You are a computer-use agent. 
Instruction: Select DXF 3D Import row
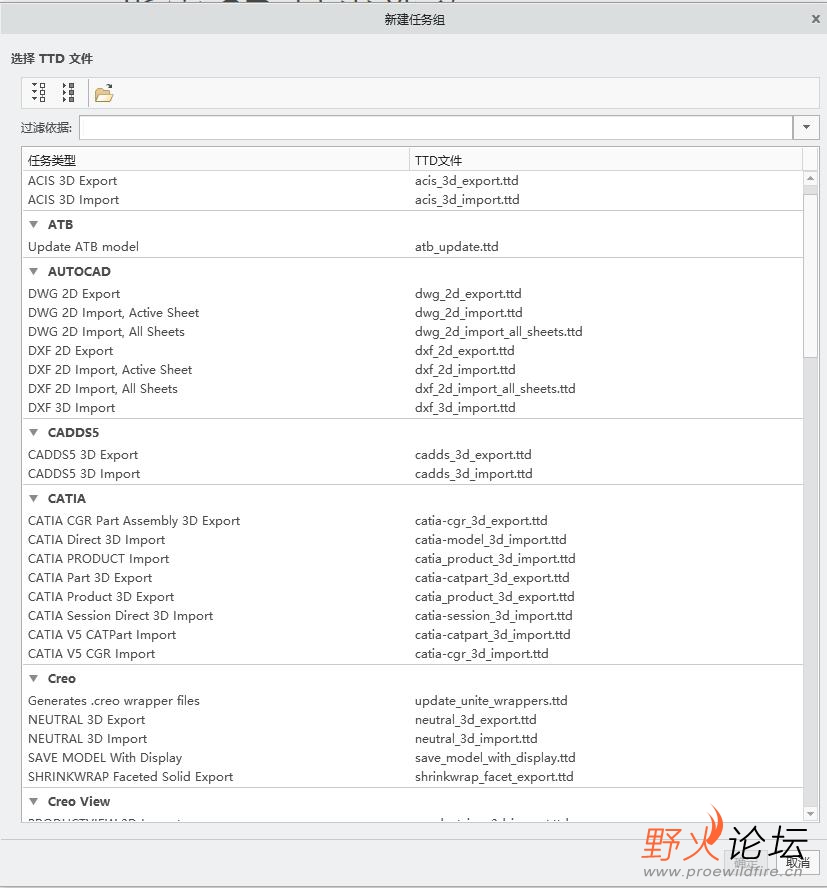coord(412,408)
